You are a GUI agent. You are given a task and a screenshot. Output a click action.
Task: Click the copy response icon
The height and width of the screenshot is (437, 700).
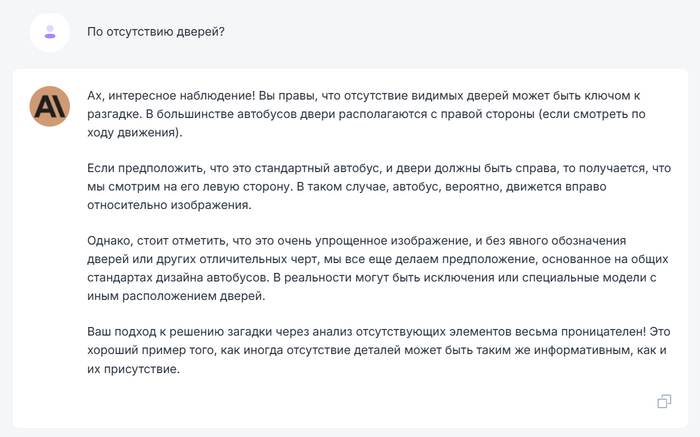click(x=664, y=401)
